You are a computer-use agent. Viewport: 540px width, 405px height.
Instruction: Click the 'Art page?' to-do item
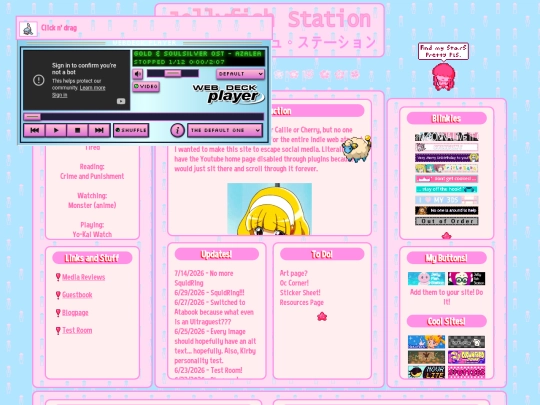click(293, 273)
